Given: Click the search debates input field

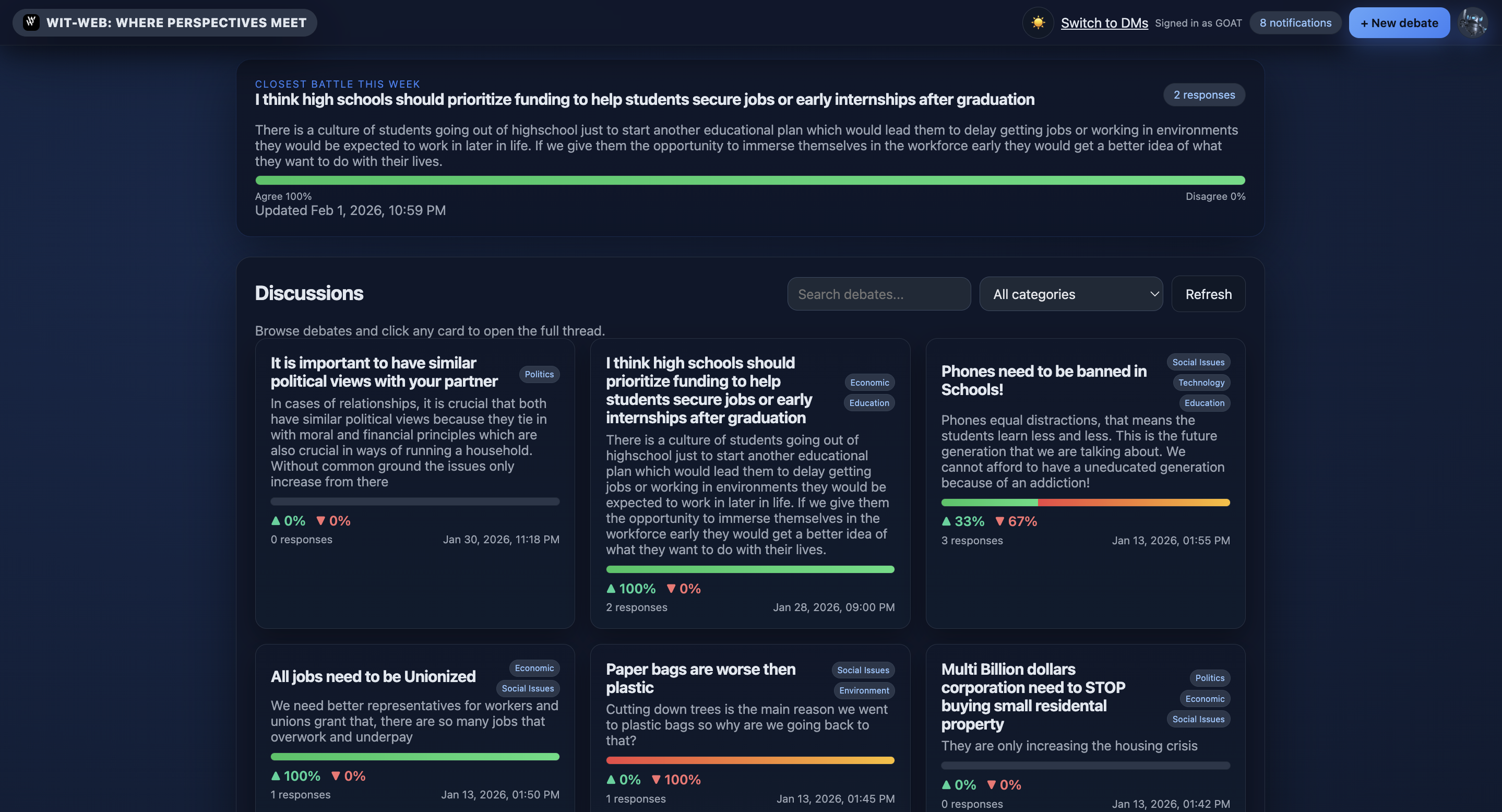Looking at the screenshot, I should click(879, 294).
